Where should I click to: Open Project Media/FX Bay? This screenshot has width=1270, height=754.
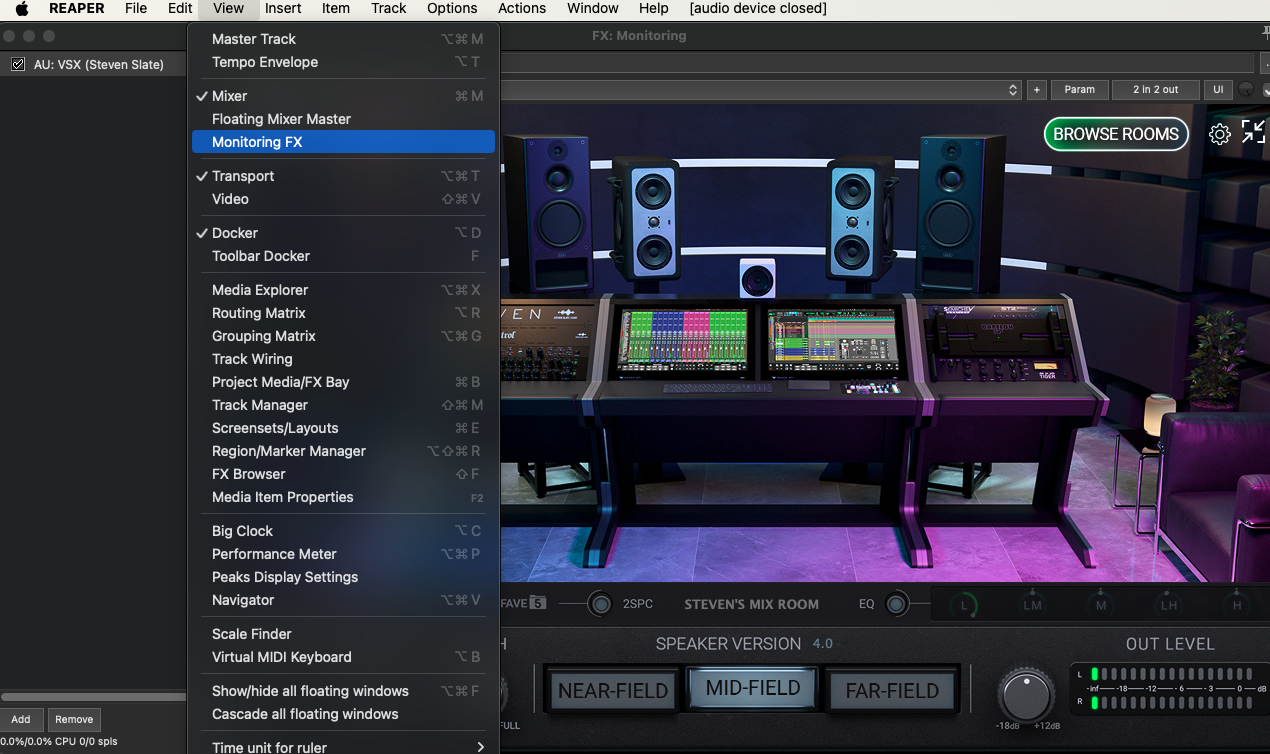click(343, 382)
